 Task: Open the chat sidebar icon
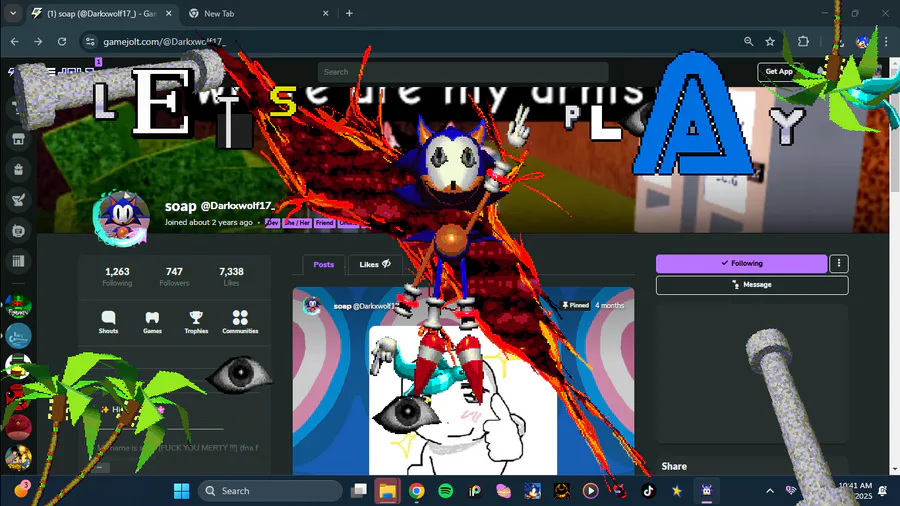click(18, 231)
